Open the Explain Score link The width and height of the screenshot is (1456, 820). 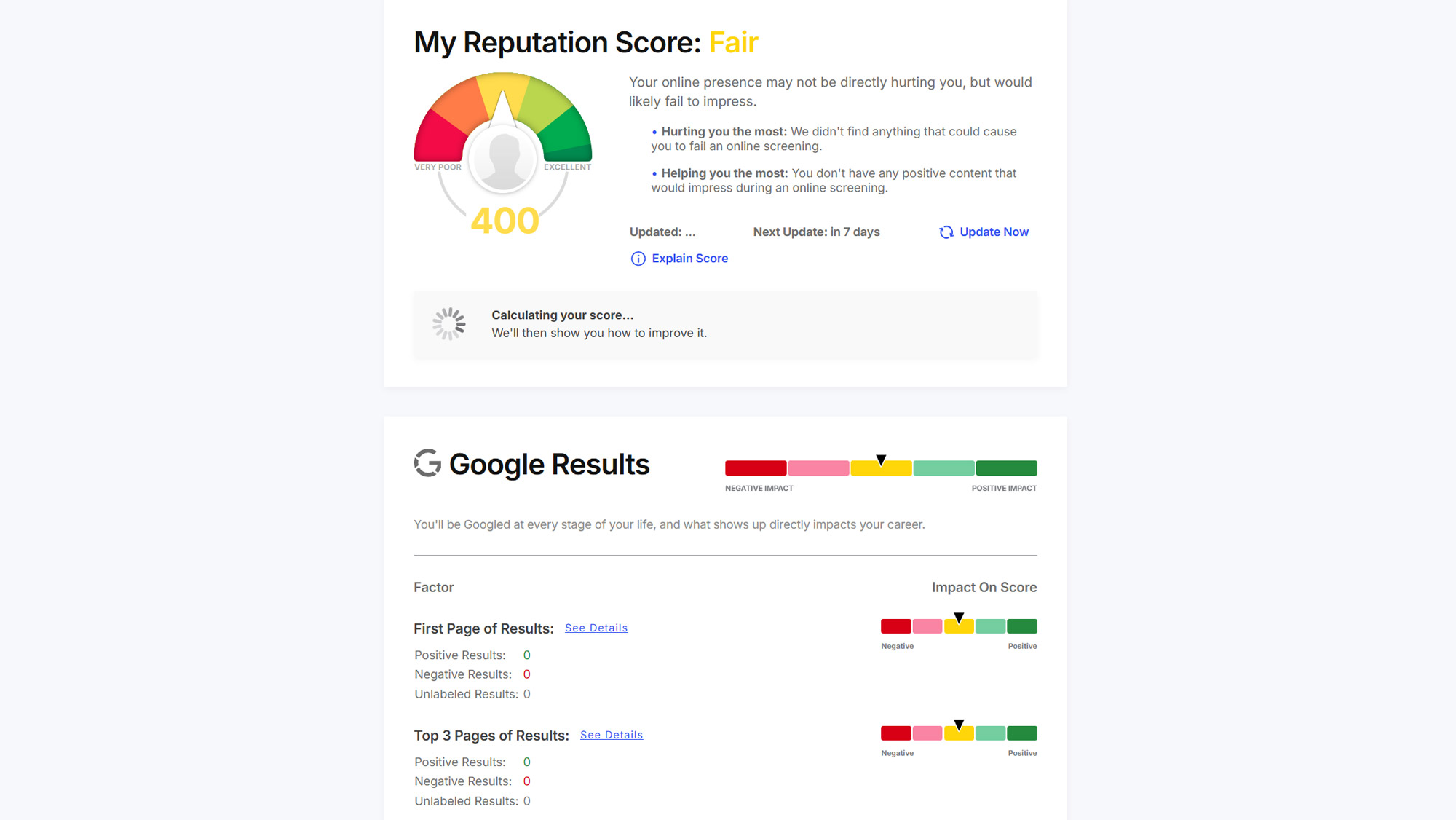[x=689, y=259]
